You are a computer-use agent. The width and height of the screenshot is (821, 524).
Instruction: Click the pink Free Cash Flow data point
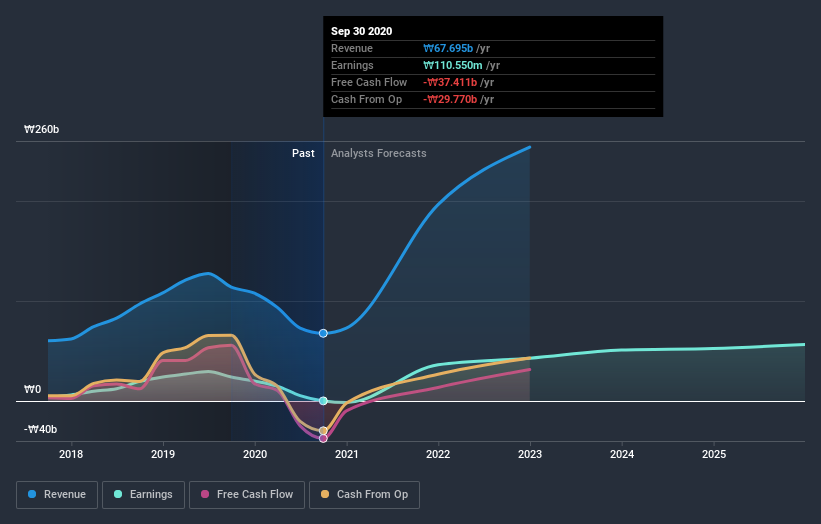(323, 439)
